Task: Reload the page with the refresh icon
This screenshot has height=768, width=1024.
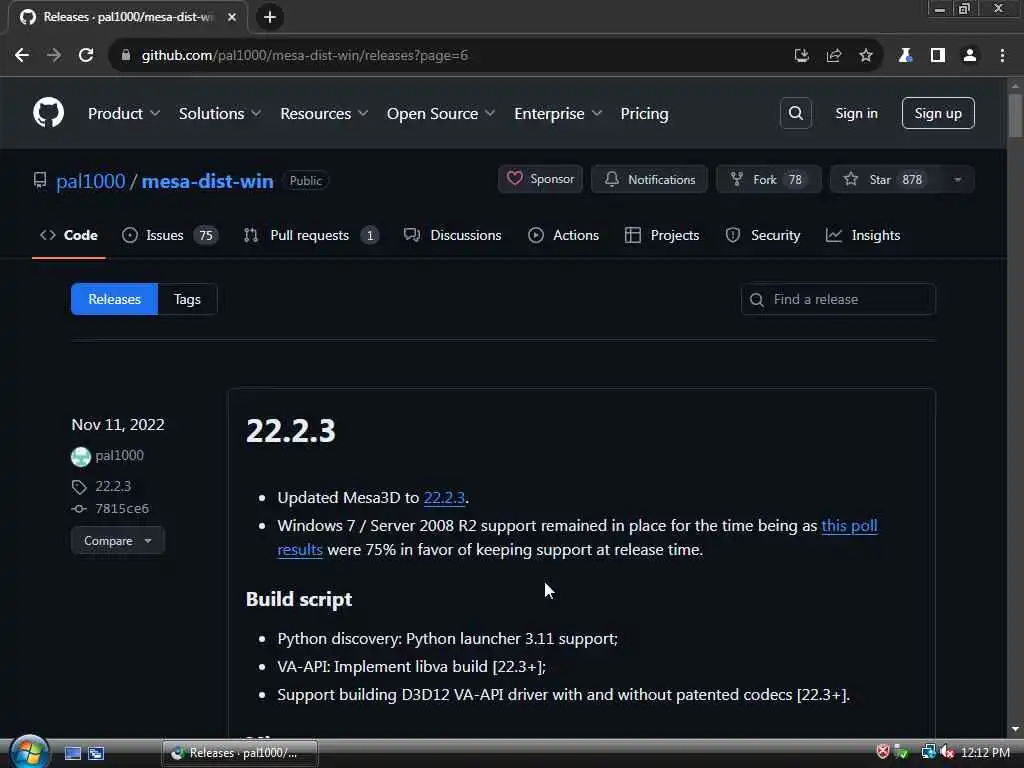Action: click(x=86, y=56)
